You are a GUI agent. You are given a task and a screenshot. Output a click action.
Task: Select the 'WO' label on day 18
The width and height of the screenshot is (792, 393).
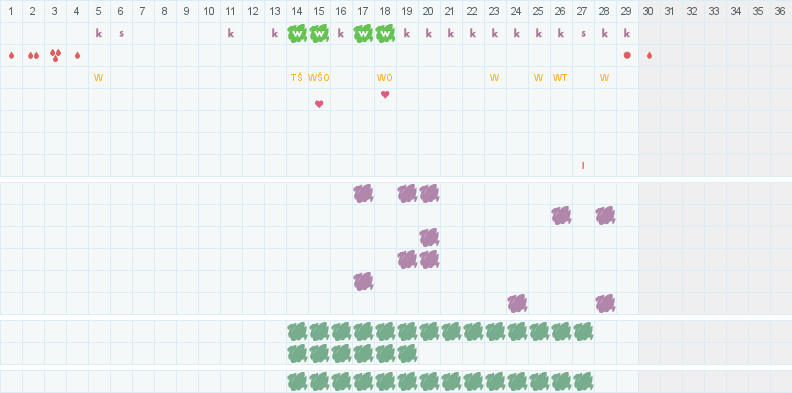(384, 78)
